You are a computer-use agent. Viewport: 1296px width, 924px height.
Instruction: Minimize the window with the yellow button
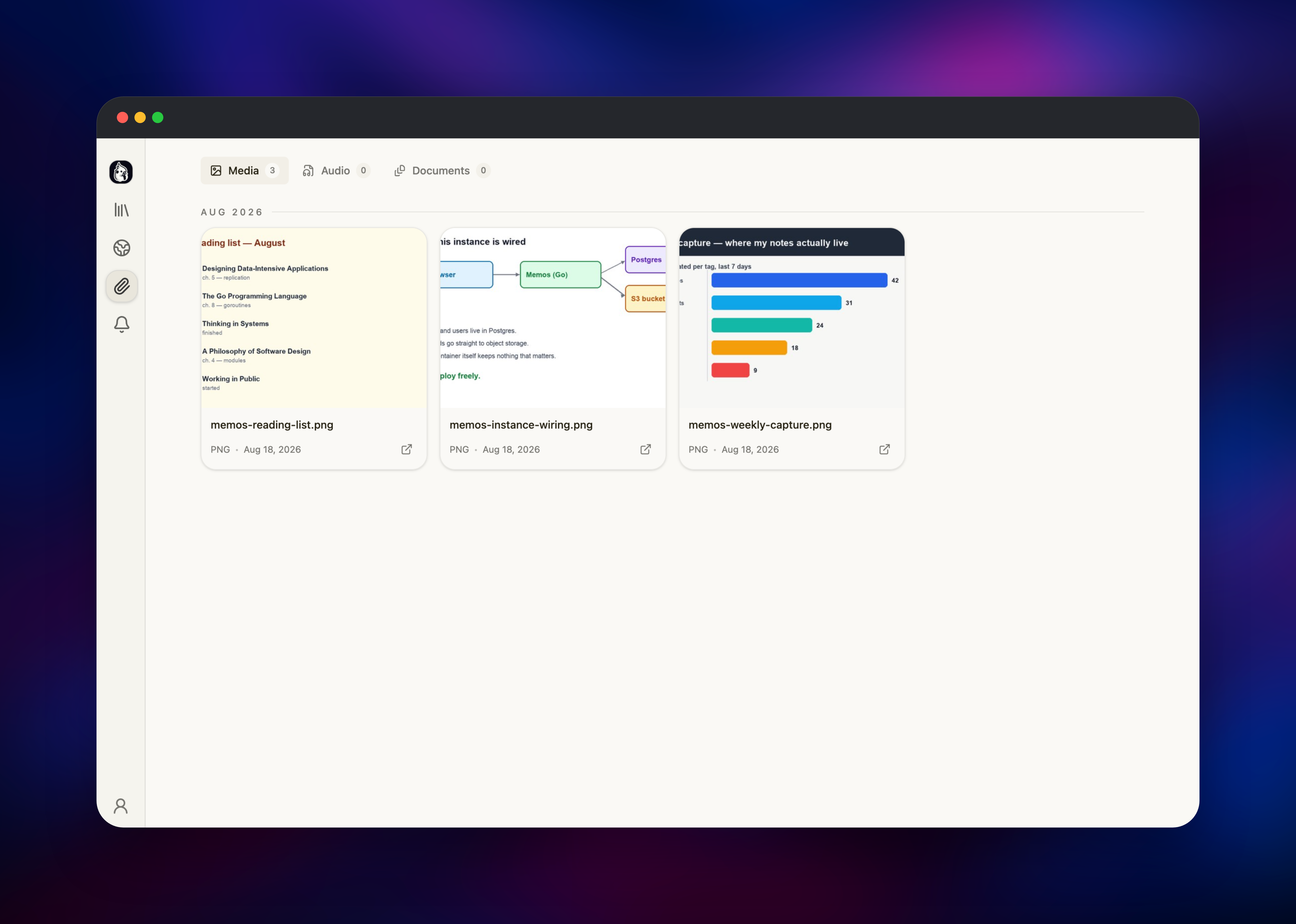click(140, 117)
